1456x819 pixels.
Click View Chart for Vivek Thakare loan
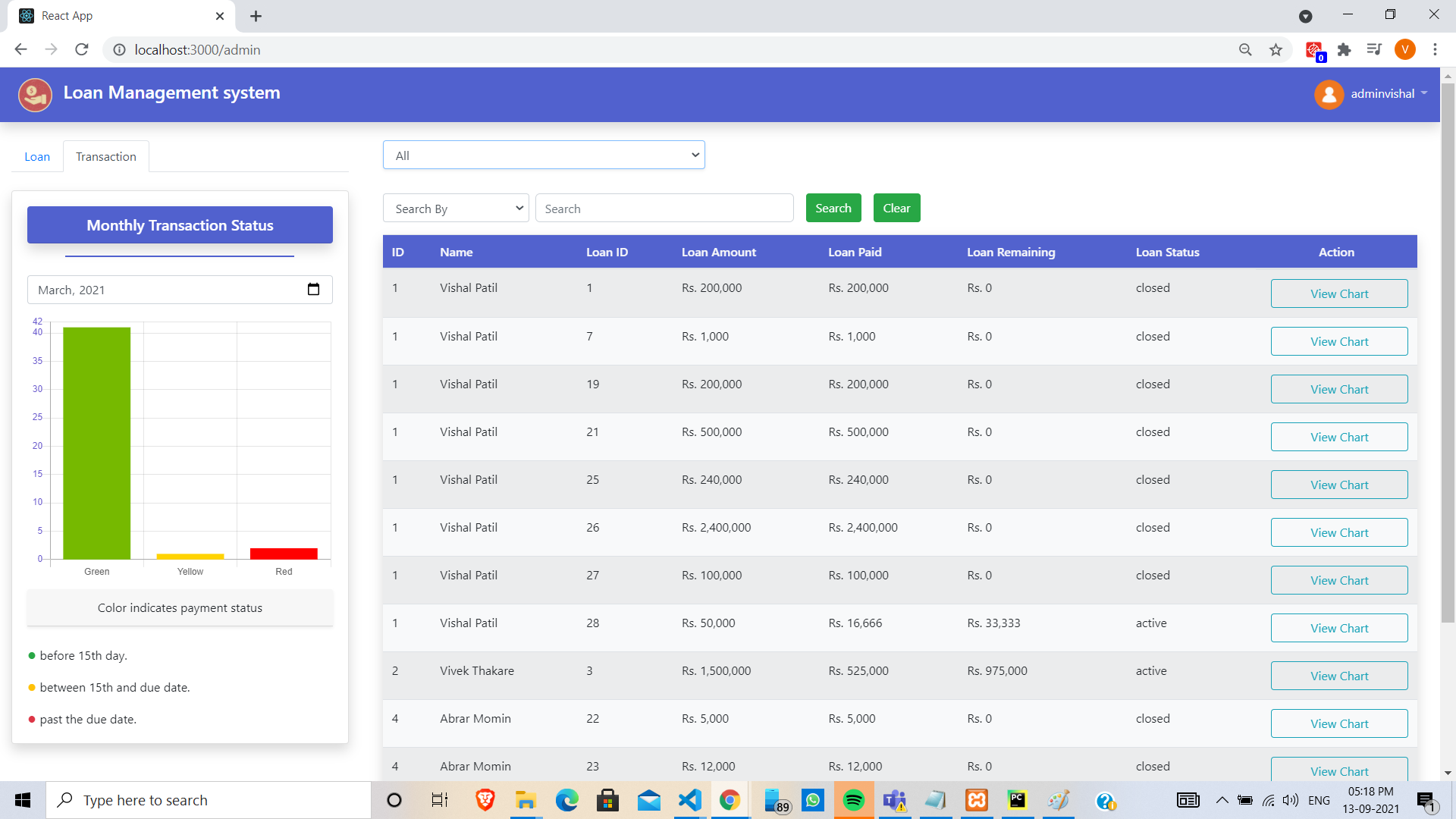tap(1339, 675)
